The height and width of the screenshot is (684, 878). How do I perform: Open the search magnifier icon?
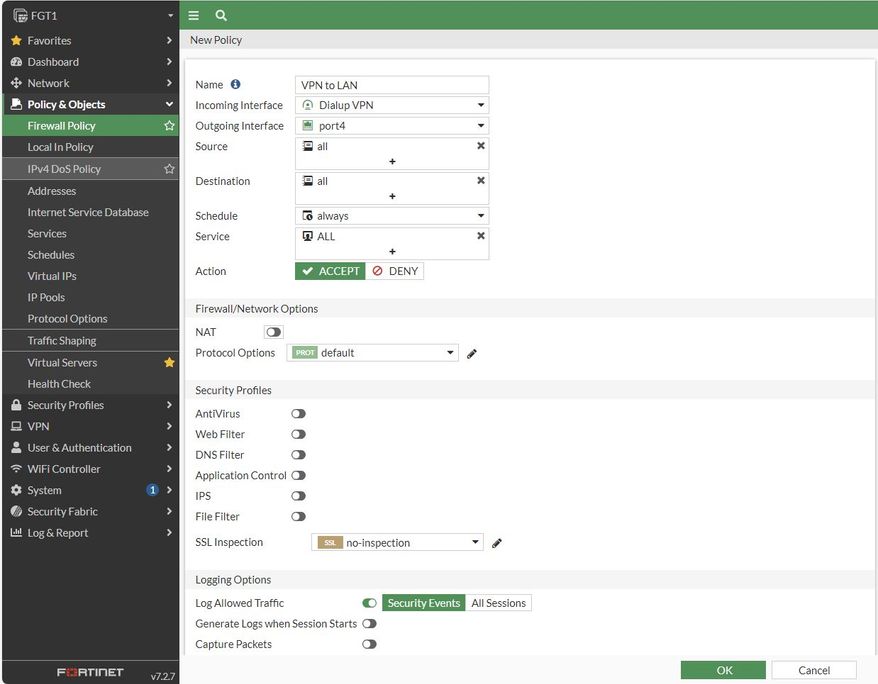pos(221,16)
